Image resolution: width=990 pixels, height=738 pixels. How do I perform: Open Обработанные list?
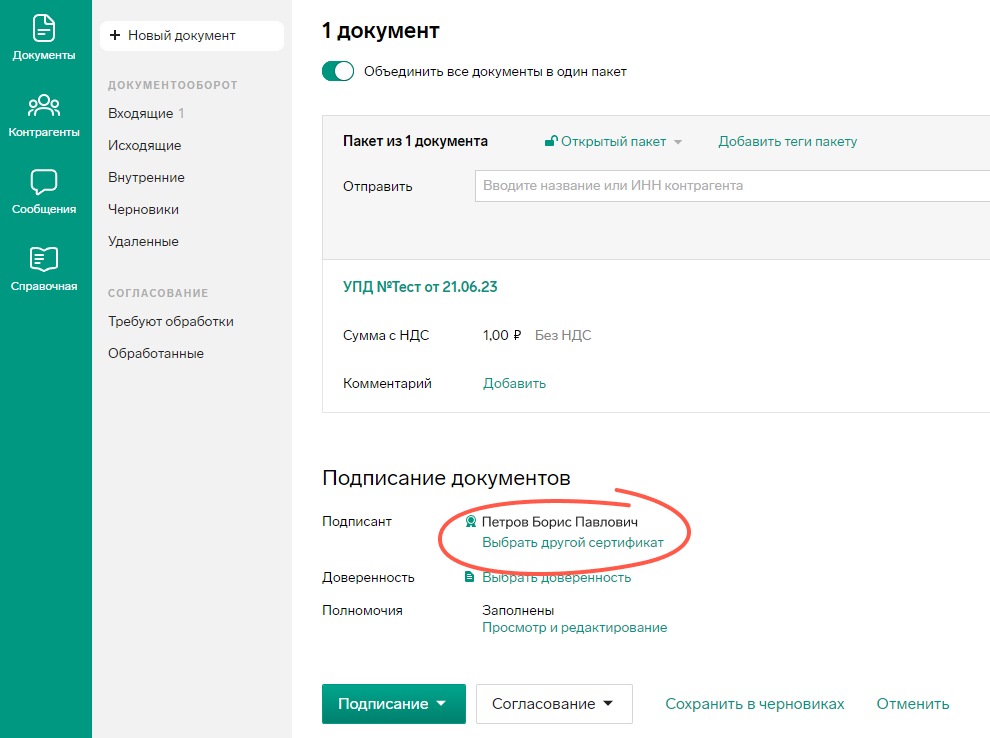pyautogui.click(x=156, y=354)
